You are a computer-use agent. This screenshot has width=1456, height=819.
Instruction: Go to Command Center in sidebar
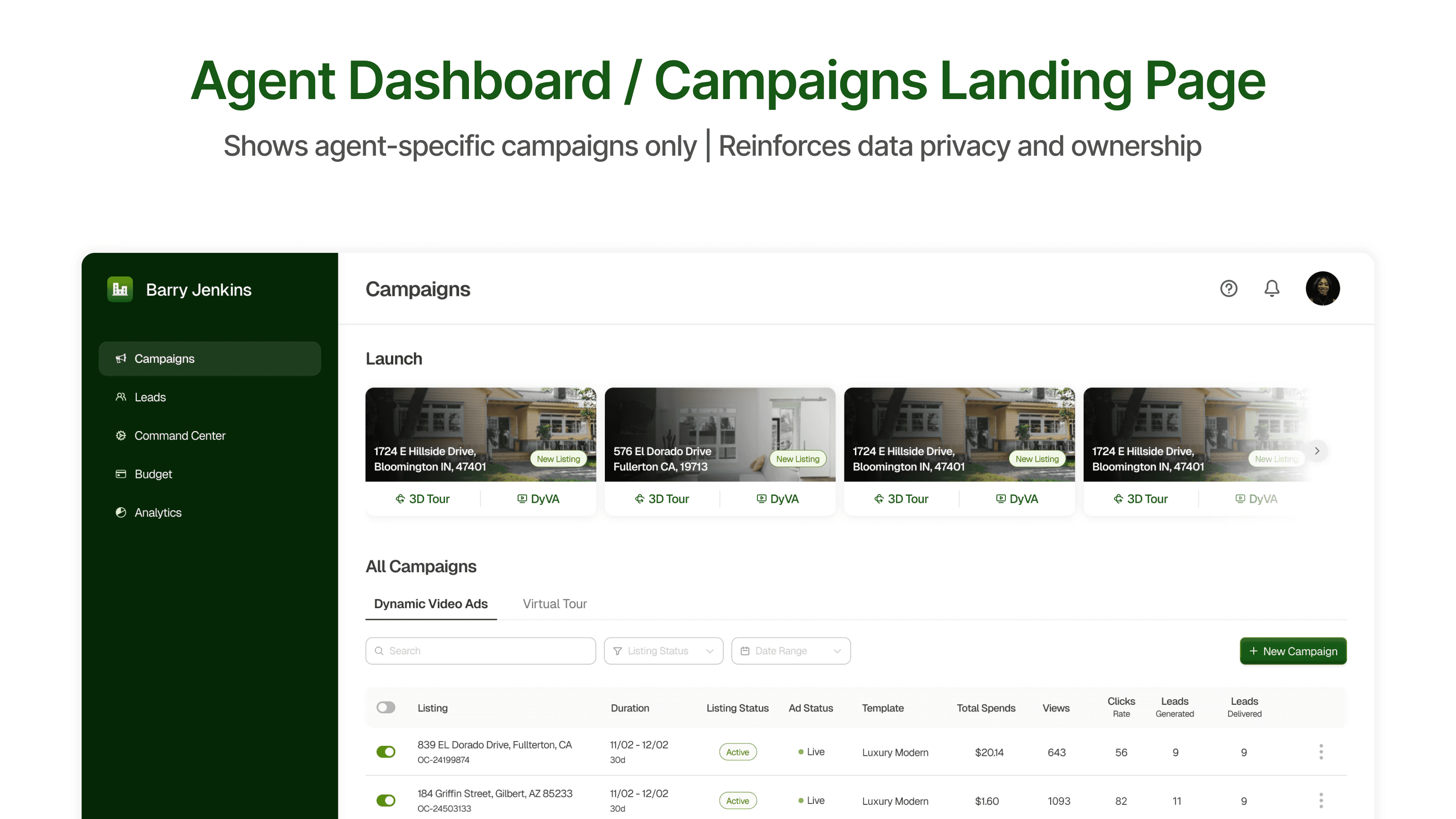click(179, 435)
